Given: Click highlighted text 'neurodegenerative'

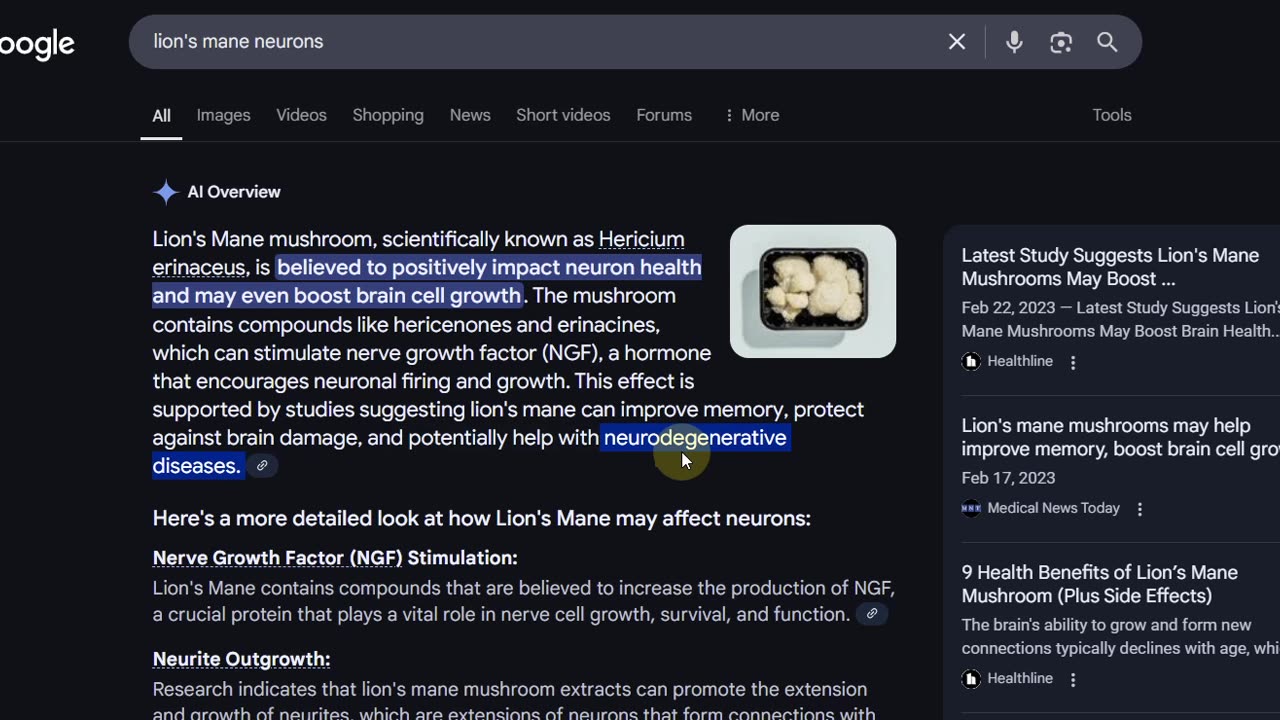Looking at the screenshot, I should click(695, 438).
